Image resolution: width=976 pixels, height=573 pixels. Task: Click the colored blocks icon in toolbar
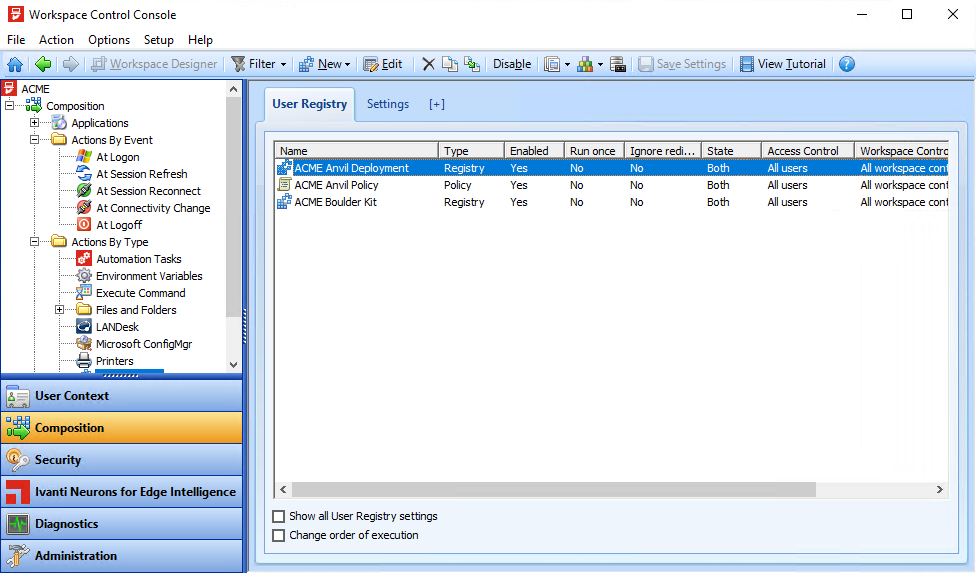pos(584,64)
